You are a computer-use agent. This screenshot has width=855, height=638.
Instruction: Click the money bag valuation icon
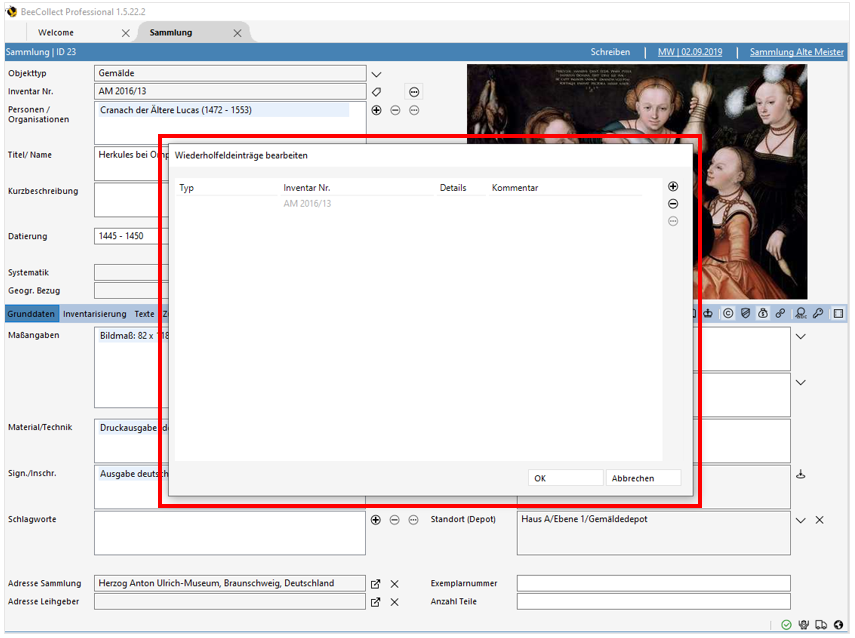point(762,314)
